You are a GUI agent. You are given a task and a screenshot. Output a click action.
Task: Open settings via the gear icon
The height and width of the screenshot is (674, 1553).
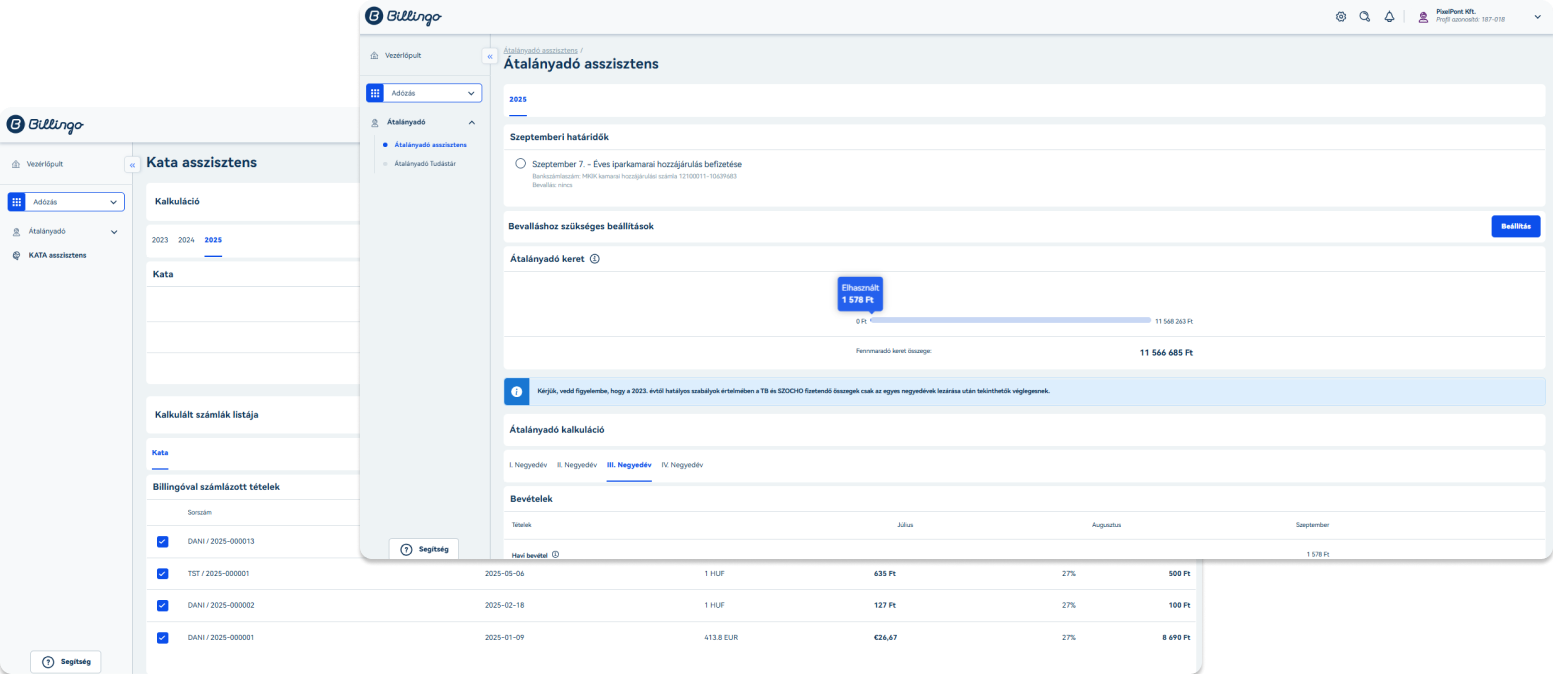coord(1341,17)
